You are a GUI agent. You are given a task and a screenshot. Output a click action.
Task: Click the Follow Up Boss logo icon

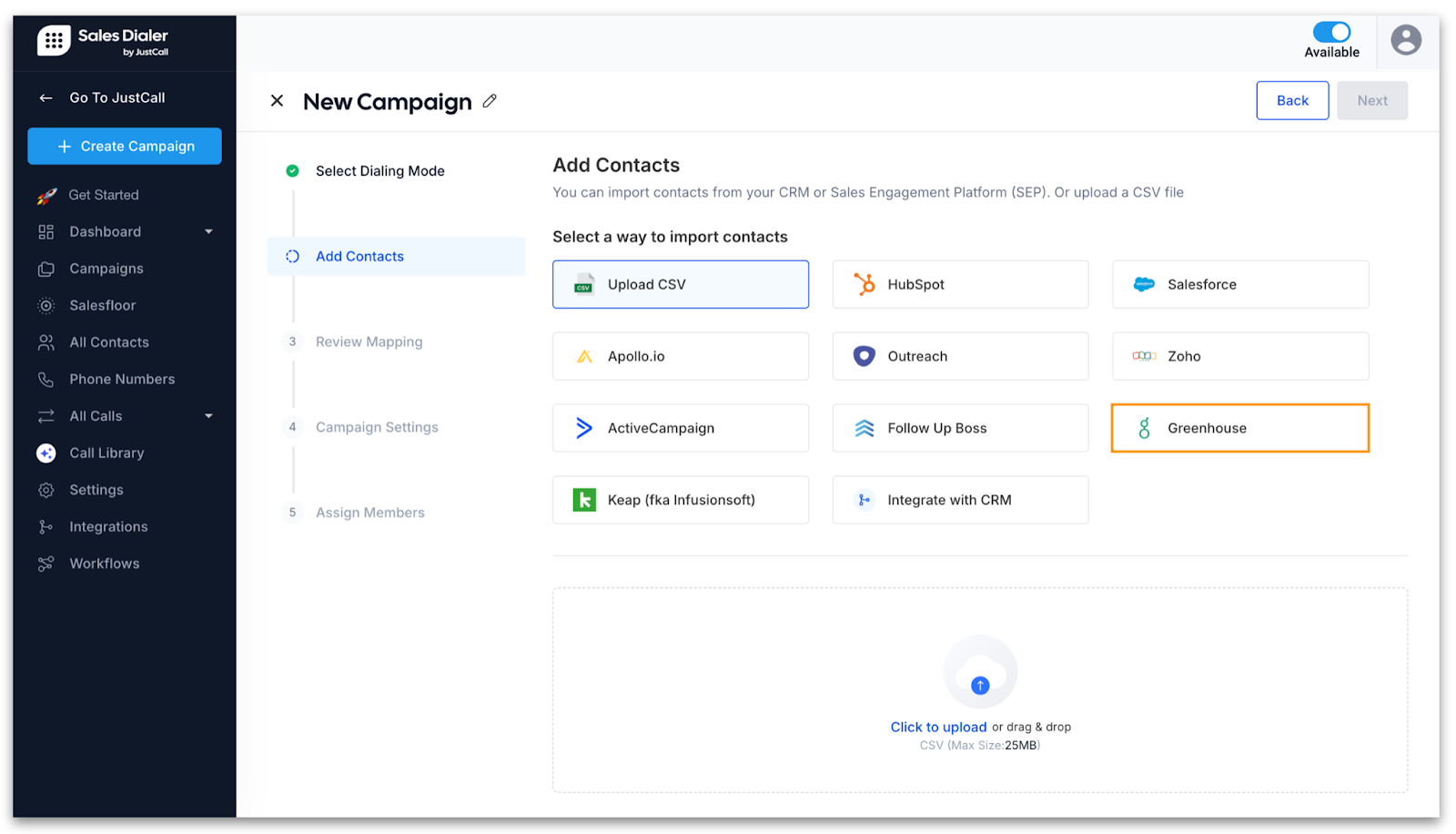click(864, 428)
